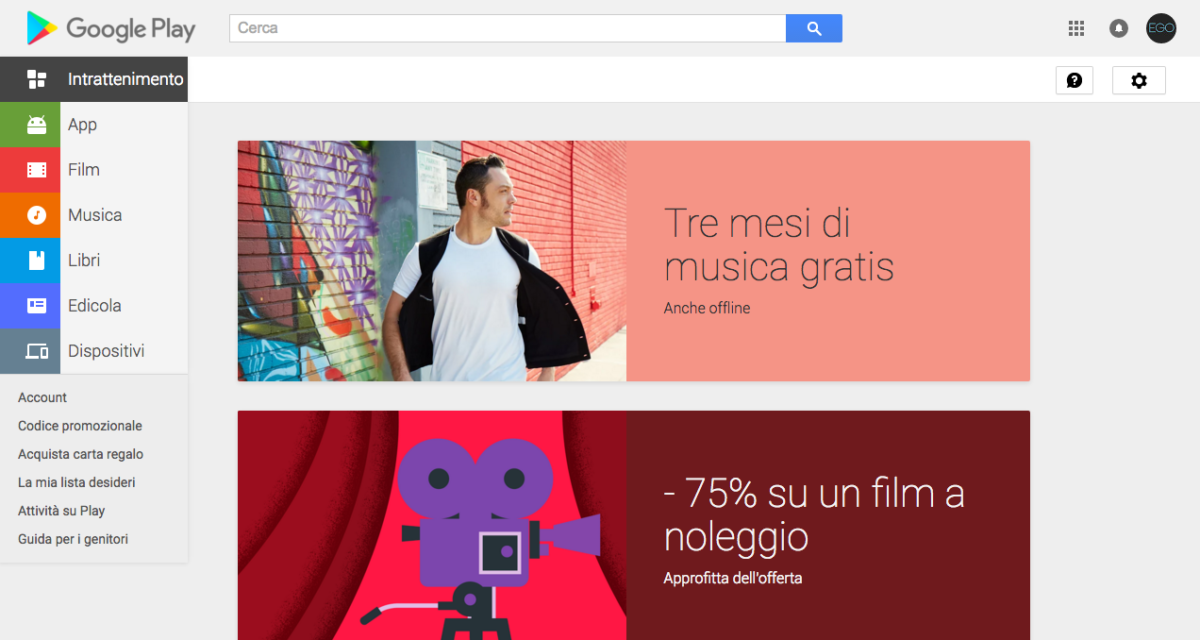
Task: Open the Google apps grid icon
Action: point(1076,28)
